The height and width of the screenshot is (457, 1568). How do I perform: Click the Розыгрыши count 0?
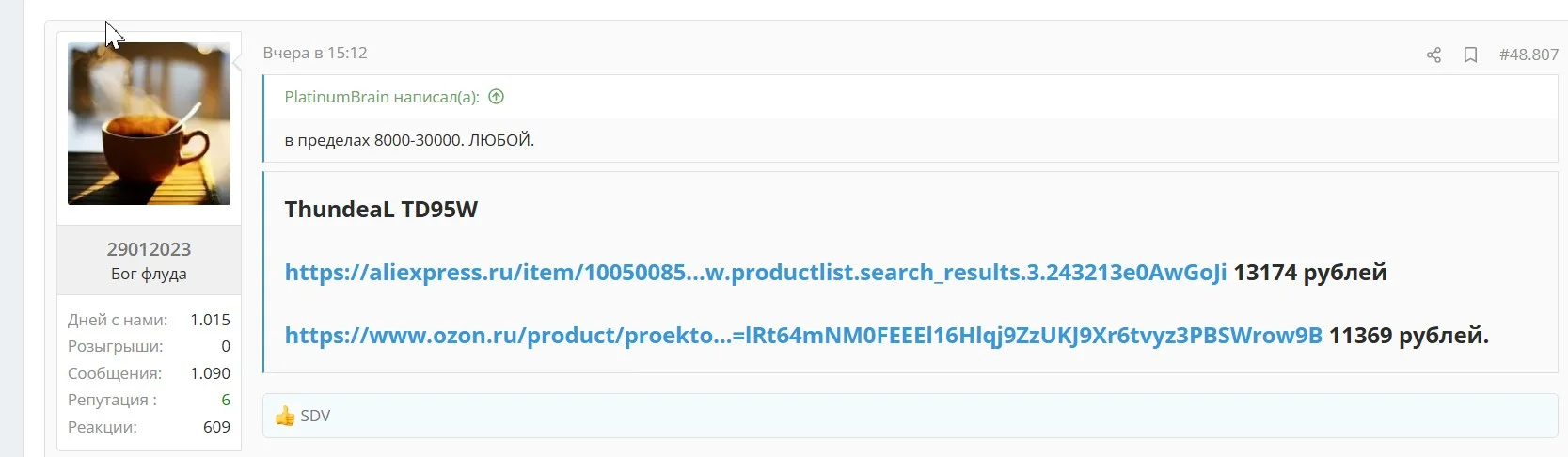click(226, 346)
